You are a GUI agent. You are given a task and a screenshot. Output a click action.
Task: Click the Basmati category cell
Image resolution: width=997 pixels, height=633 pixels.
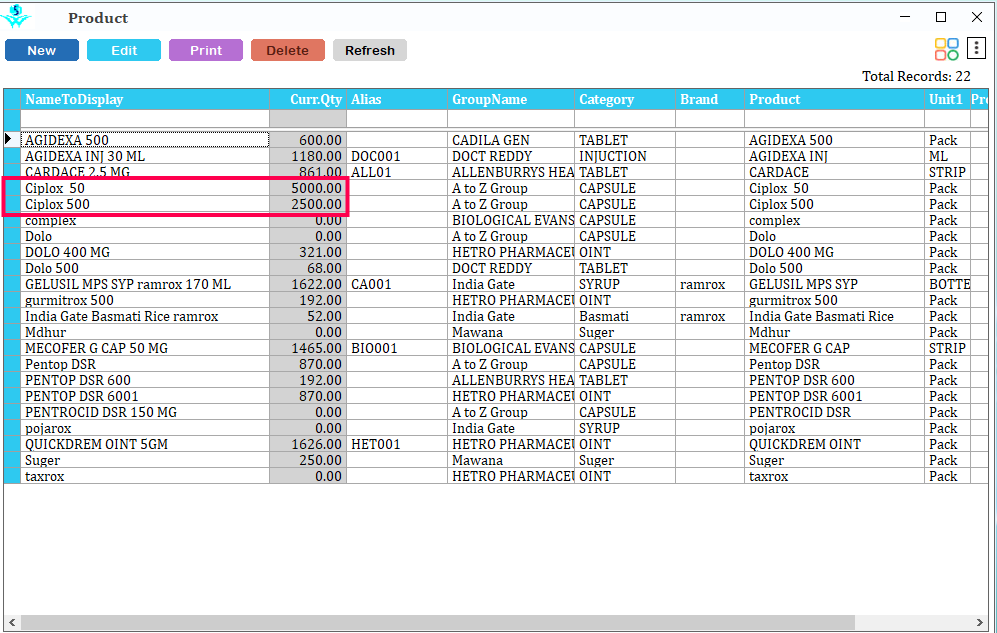[624, 316]
